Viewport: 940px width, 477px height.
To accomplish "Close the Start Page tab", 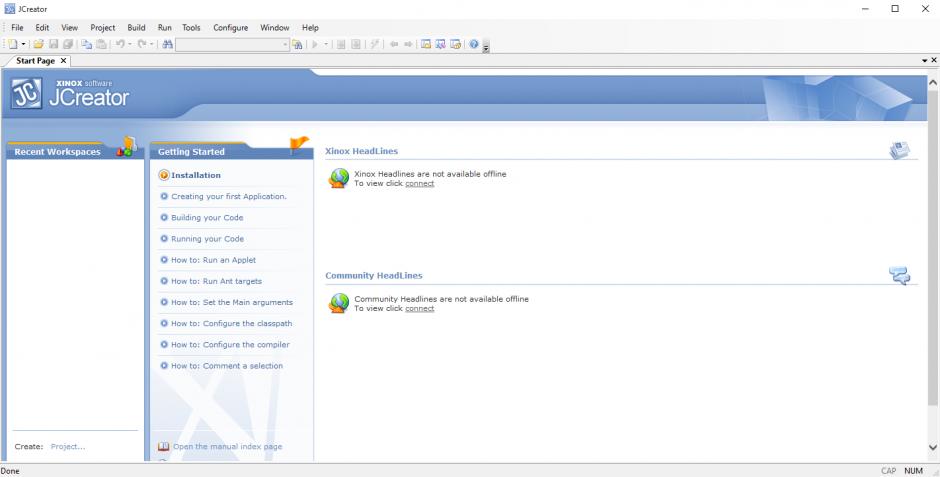I will coord(64,61).
